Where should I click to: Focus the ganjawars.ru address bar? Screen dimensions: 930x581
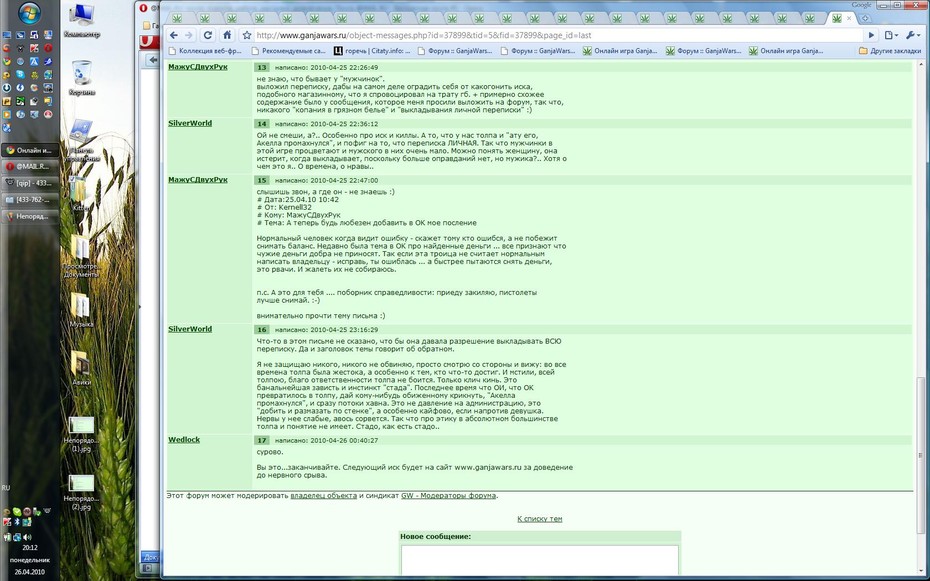558,35
